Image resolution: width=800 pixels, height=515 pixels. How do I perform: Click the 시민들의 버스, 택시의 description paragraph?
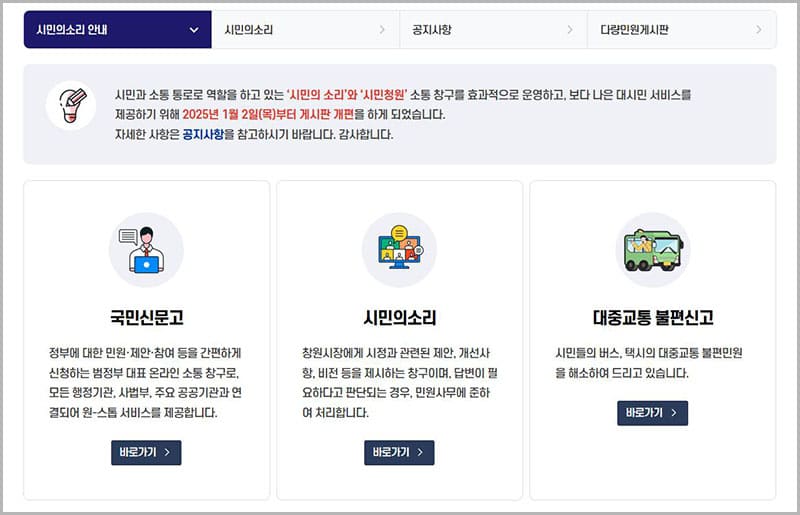(x=648, y=363)
